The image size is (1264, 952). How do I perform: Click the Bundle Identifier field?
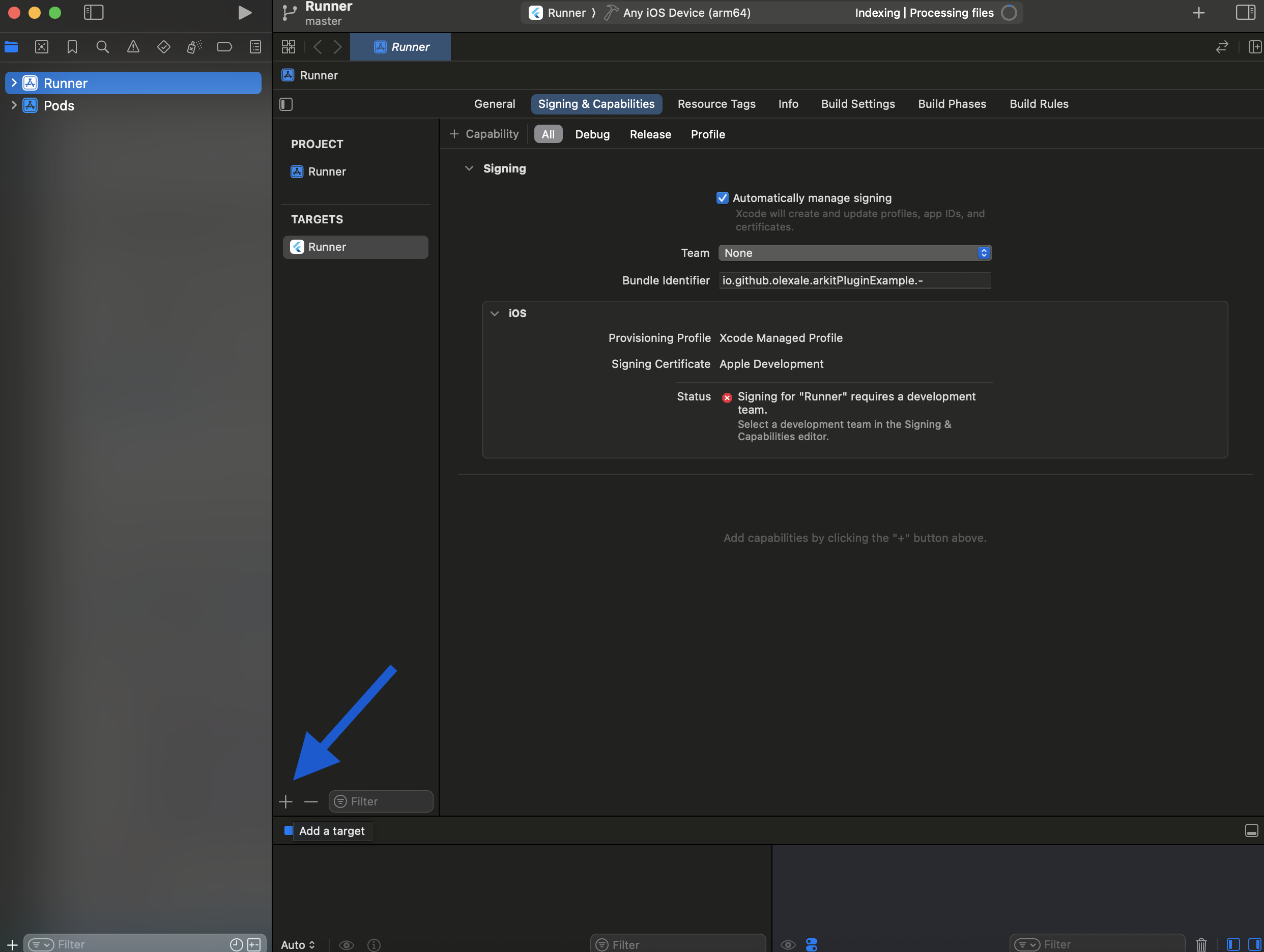[855, 280]
